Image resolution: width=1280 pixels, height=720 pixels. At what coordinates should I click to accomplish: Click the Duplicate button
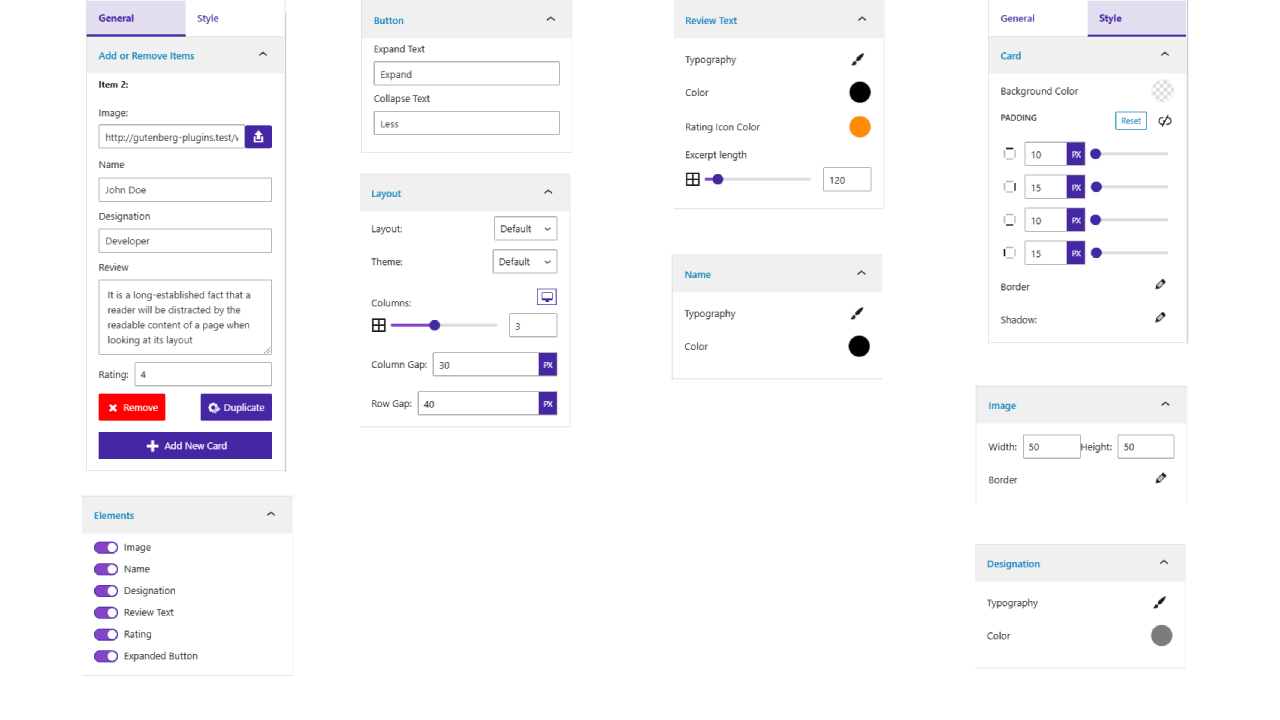tap(236, 407)
